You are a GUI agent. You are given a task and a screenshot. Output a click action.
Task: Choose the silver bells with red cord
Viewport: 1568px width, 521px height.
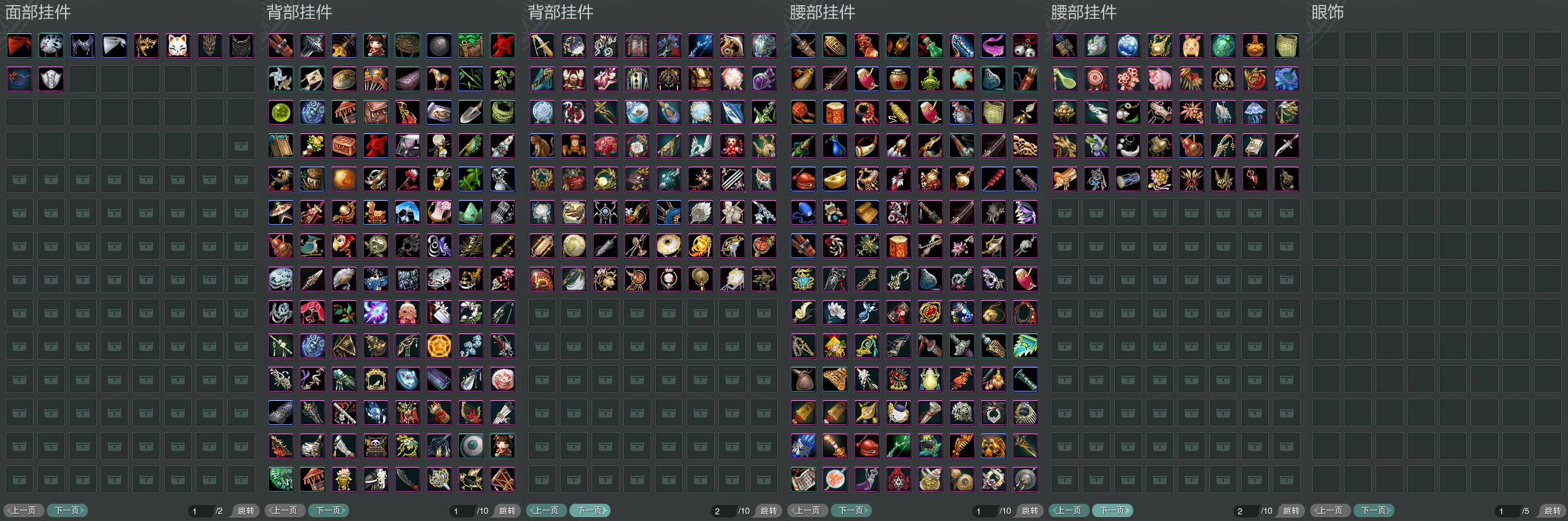click(x=1025, y=46)
